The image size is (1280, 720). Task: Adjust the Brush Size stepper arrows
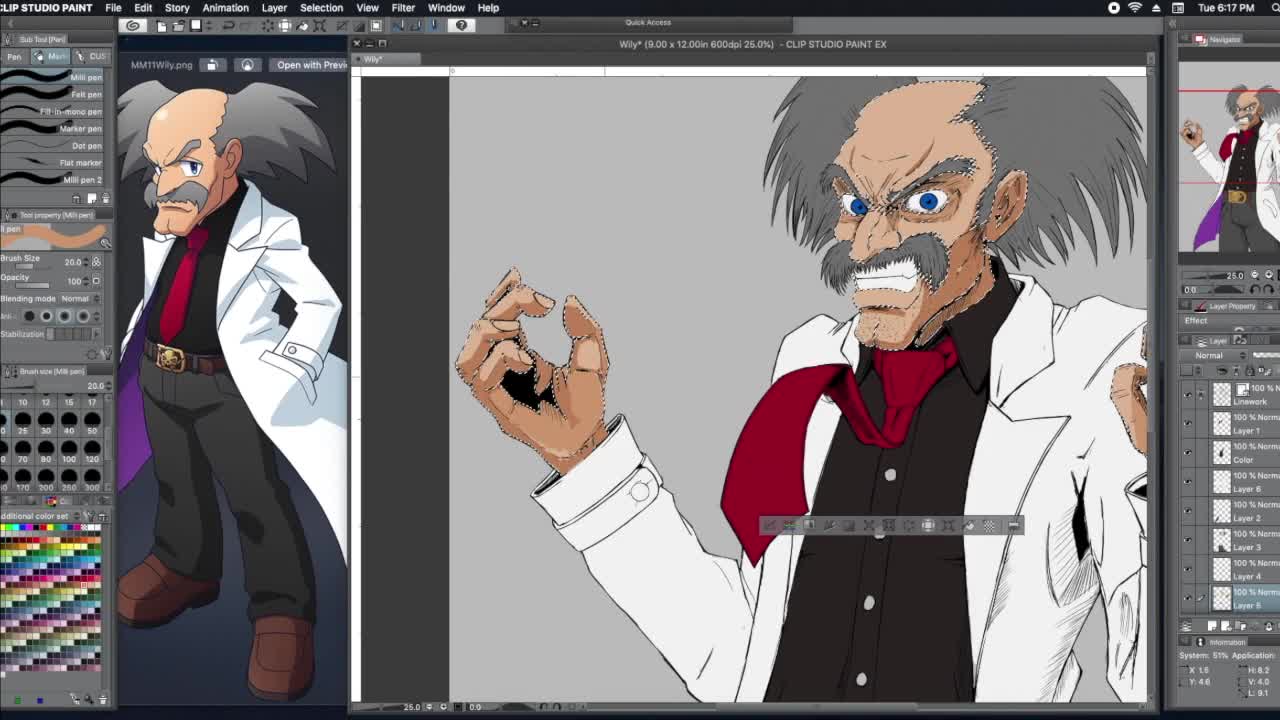[x=86, y=262]
